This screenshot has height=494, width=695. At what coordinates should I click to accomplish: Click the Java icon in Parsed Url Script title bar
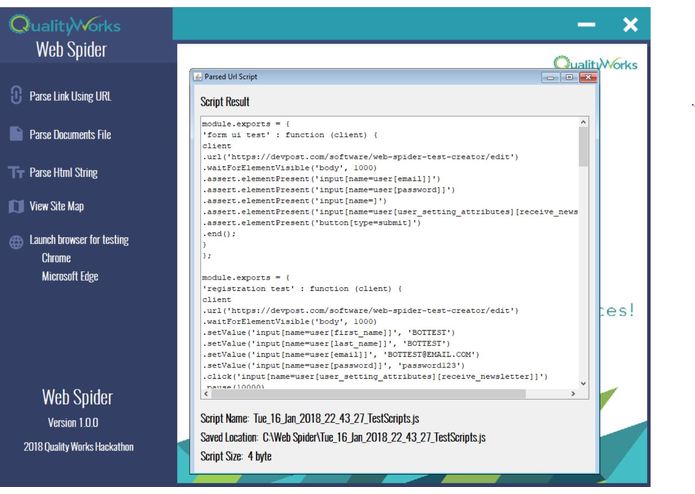(x=198, y=77)
